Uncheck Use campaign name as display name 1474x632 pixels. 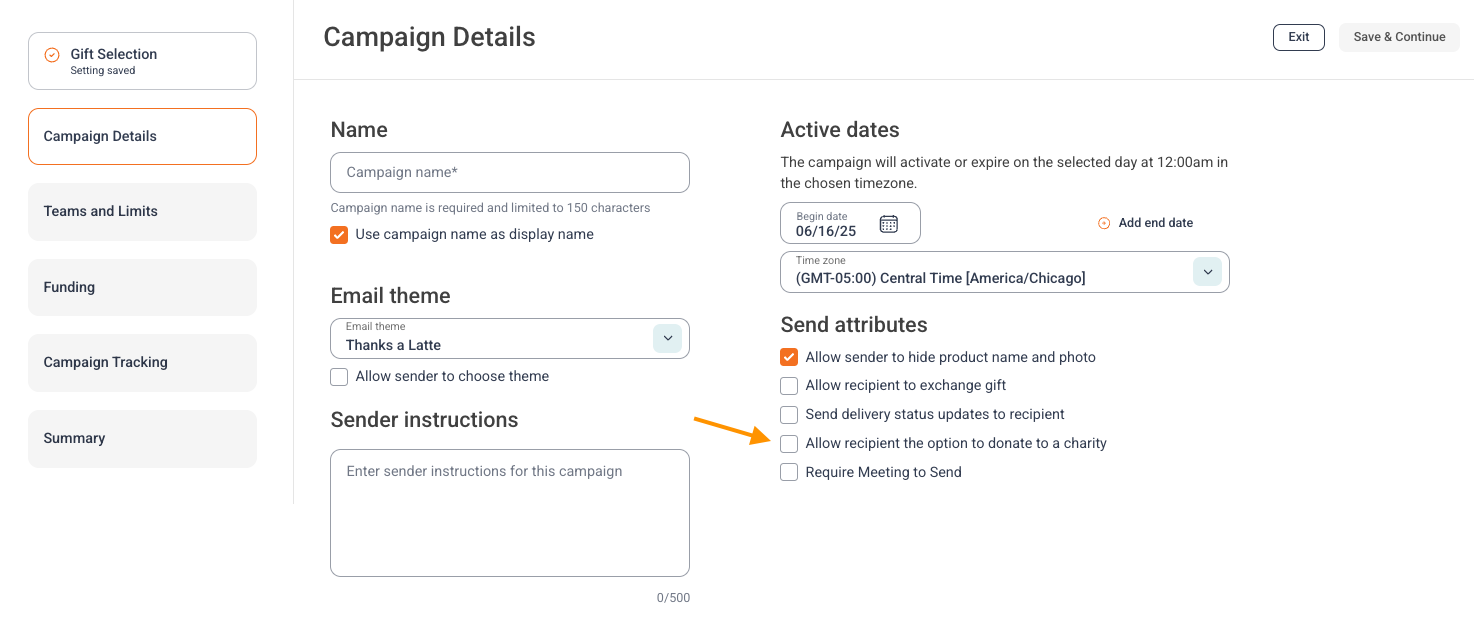pyautogui.click(x=339, y=235)
